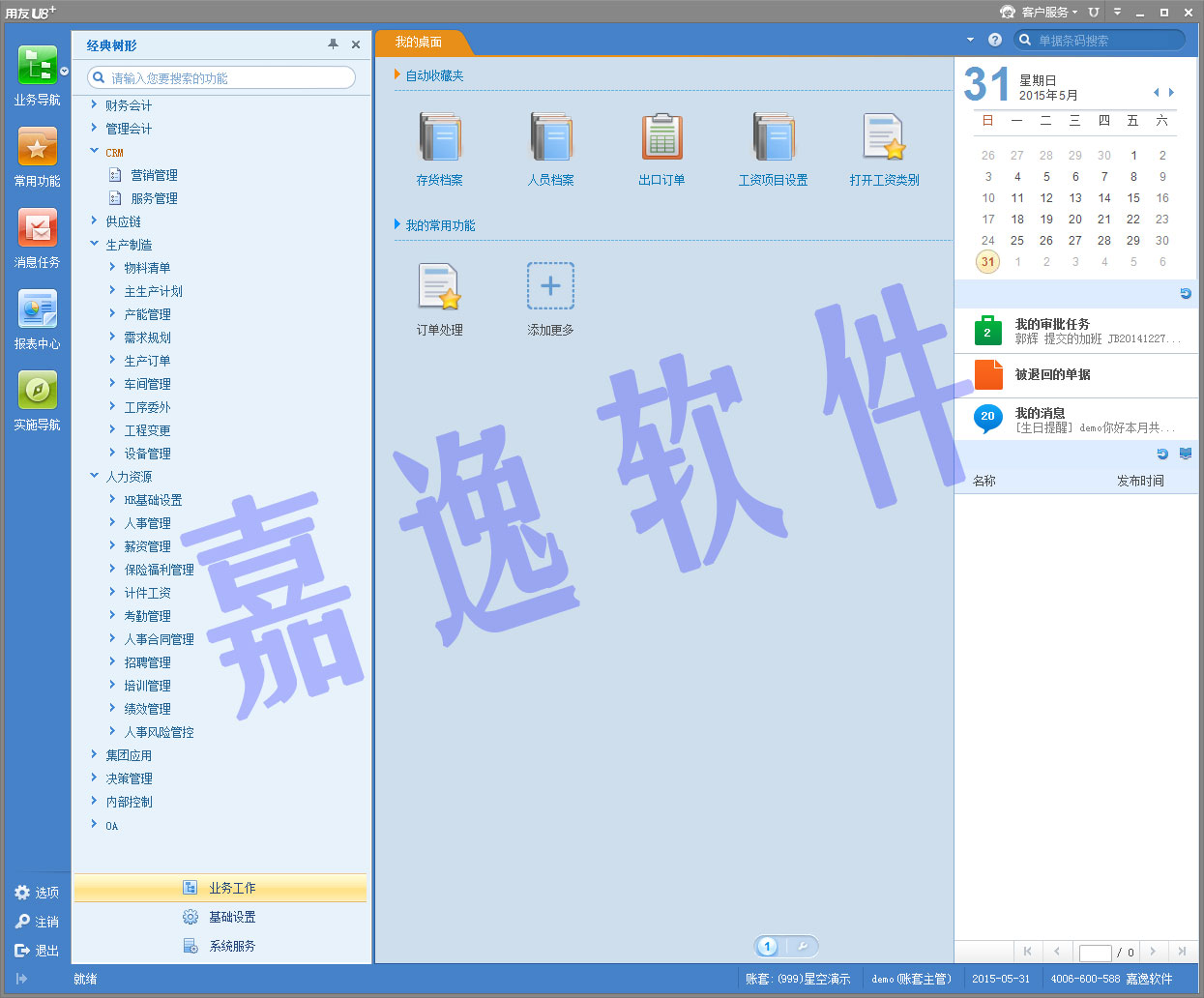Expand the 集团应用 tree node

94,754
